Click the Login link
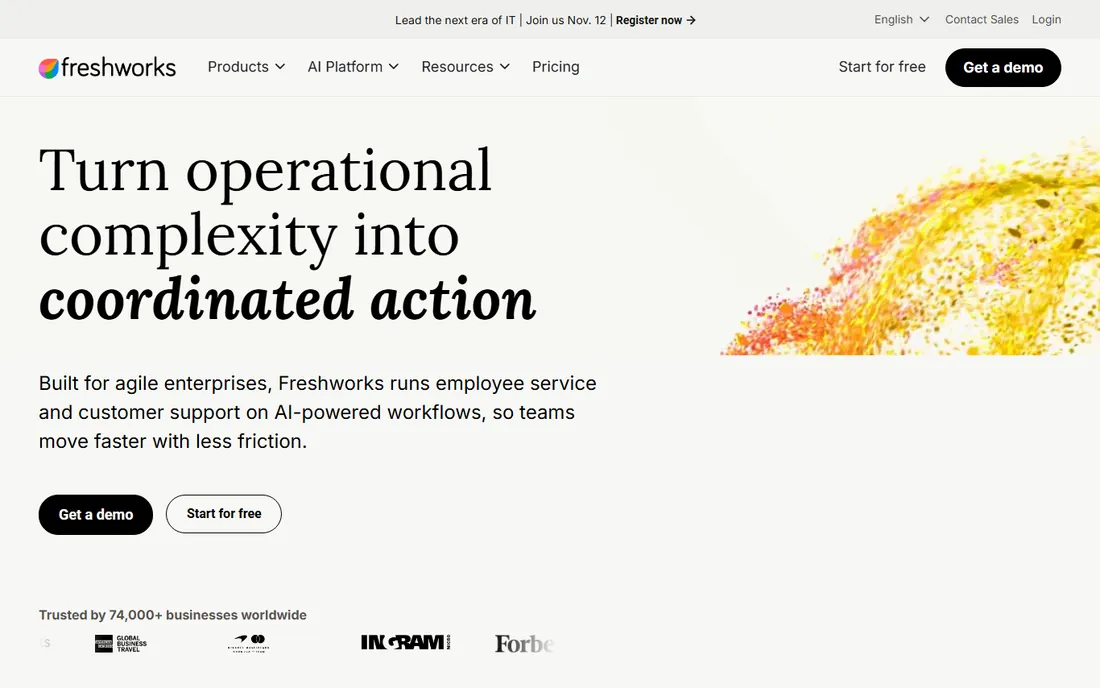This screenshot has height=688, width=1100. 1046,20
